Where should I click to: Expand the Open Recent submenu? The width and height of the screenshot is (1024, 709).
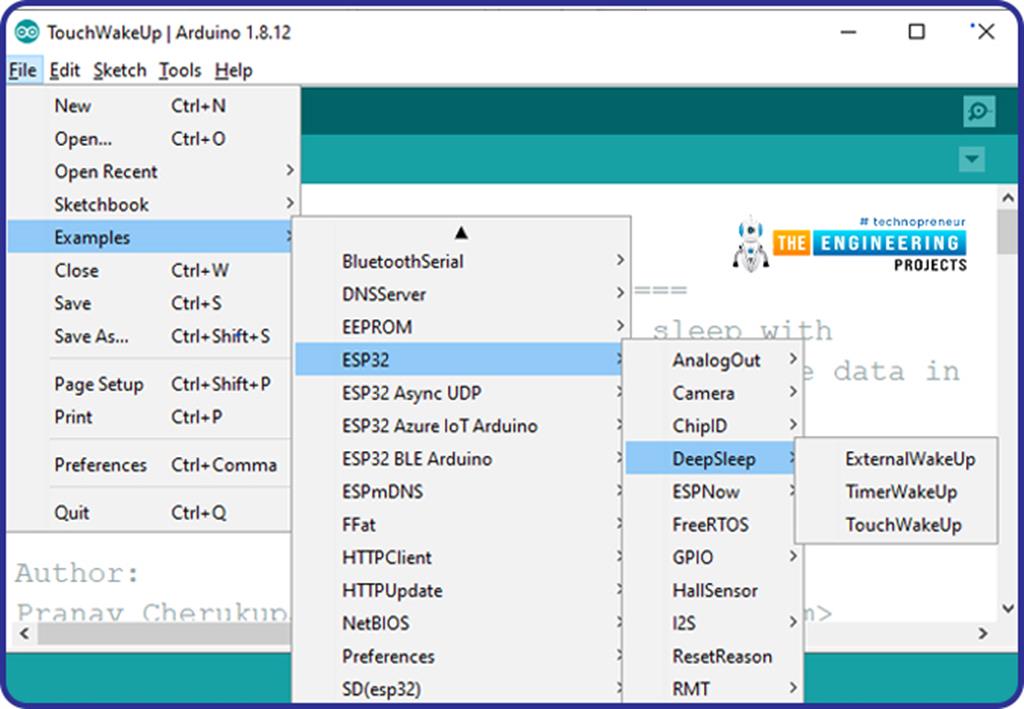click(106, 172)
